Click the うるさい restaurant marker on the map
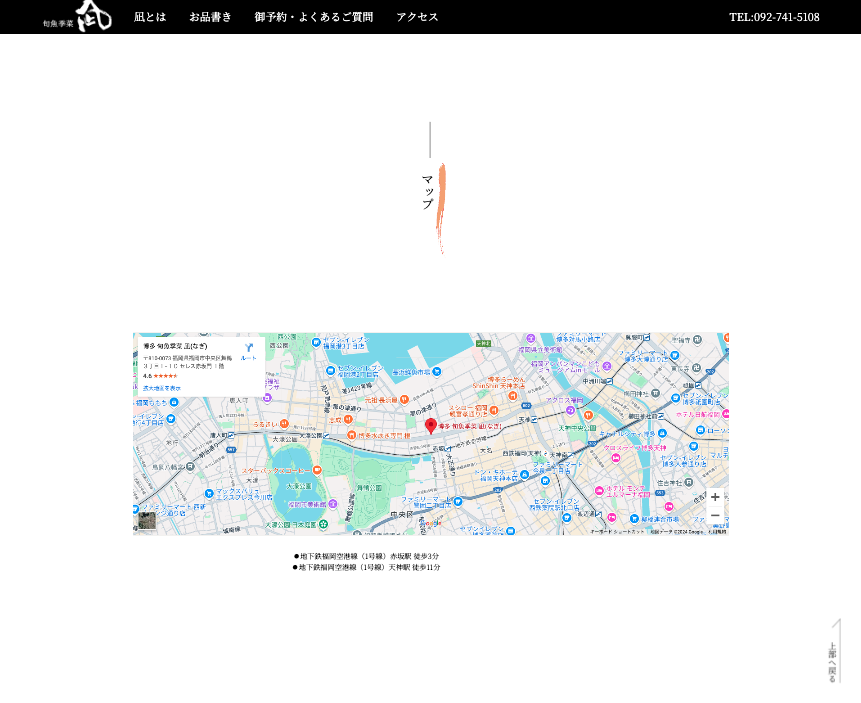This screenshot has height=703, width=861. 284,424
